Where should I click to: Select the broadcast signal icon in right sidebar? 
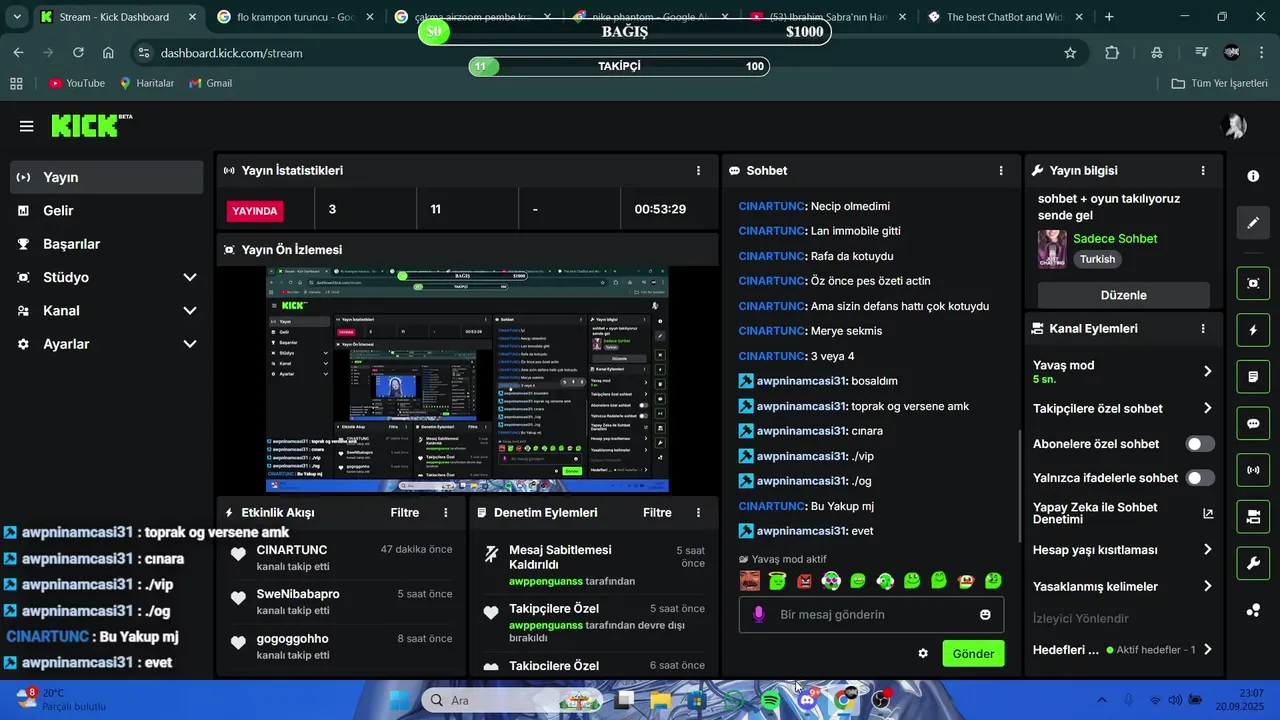tap(1253, 470)
